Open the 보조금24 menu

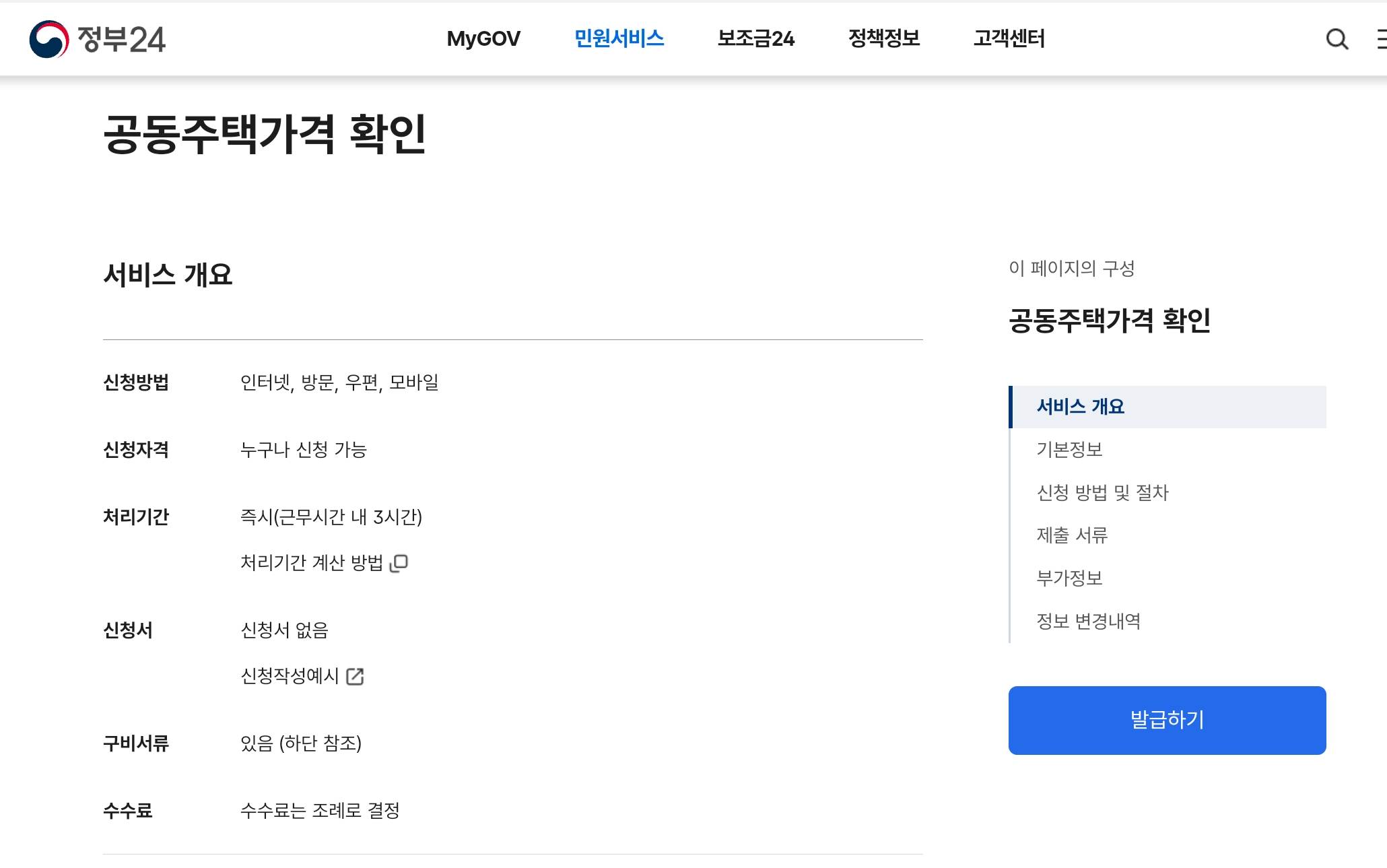pyautogui.click(x=755, y=39)
